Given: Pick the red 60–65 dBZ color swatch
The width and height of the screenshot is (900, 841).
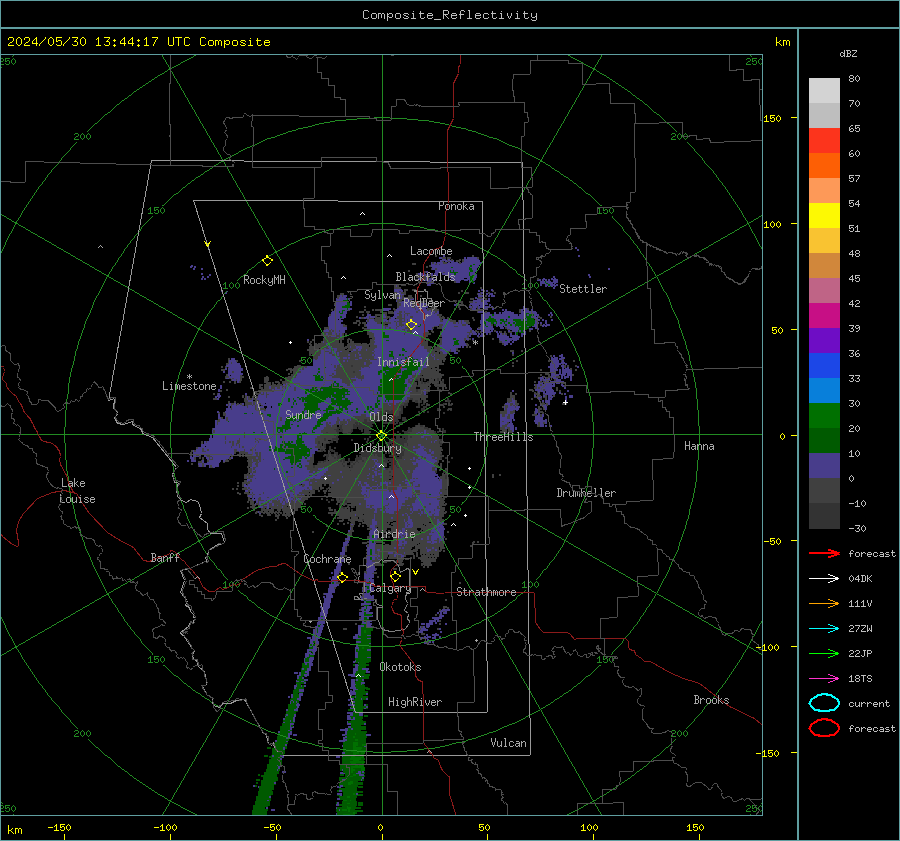Looking at the screenshot, I should click(824, 141).
